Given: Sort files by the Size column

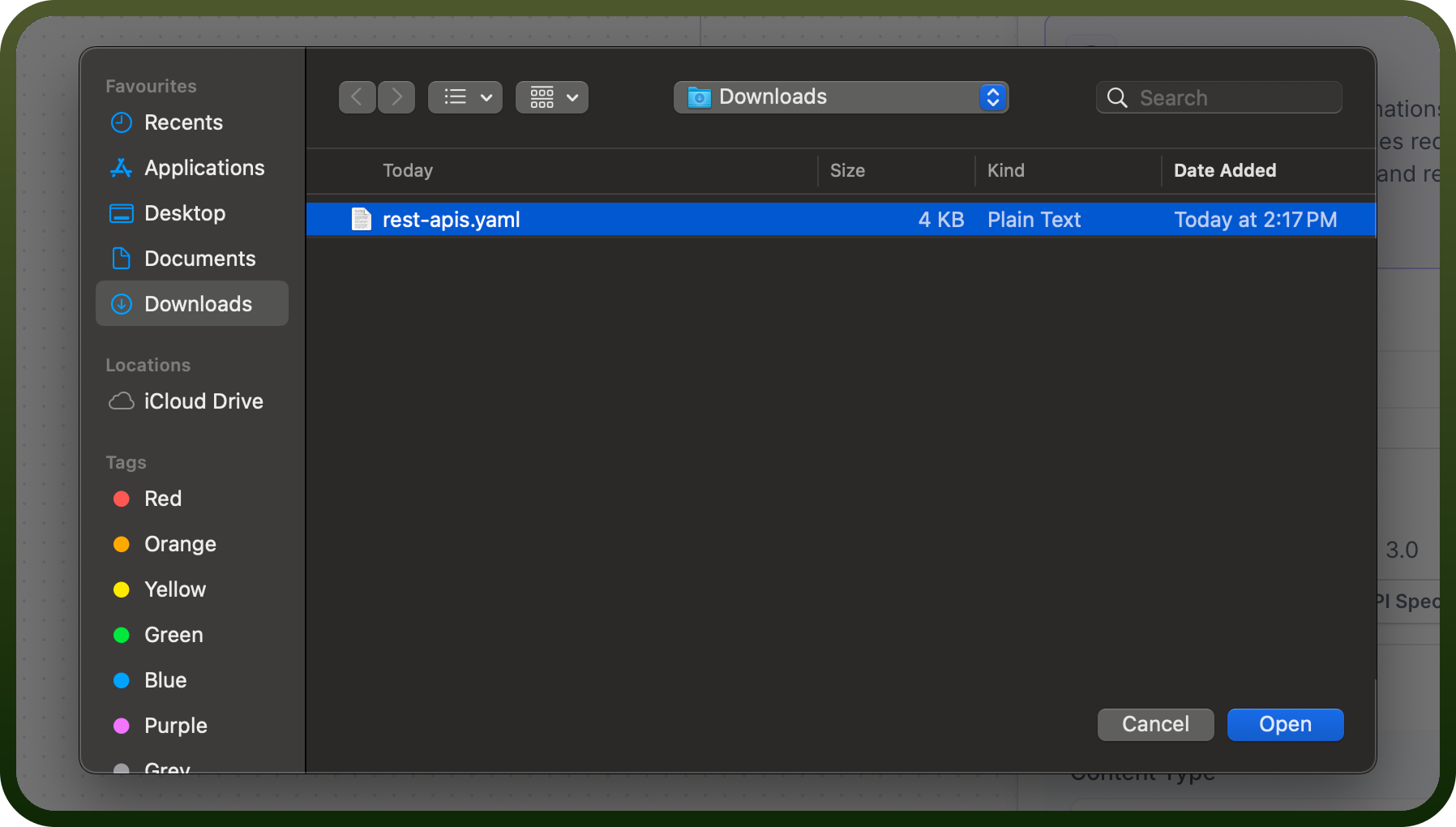Looking at the screenshot, I should pyautogui.click(x=847, y=170).
